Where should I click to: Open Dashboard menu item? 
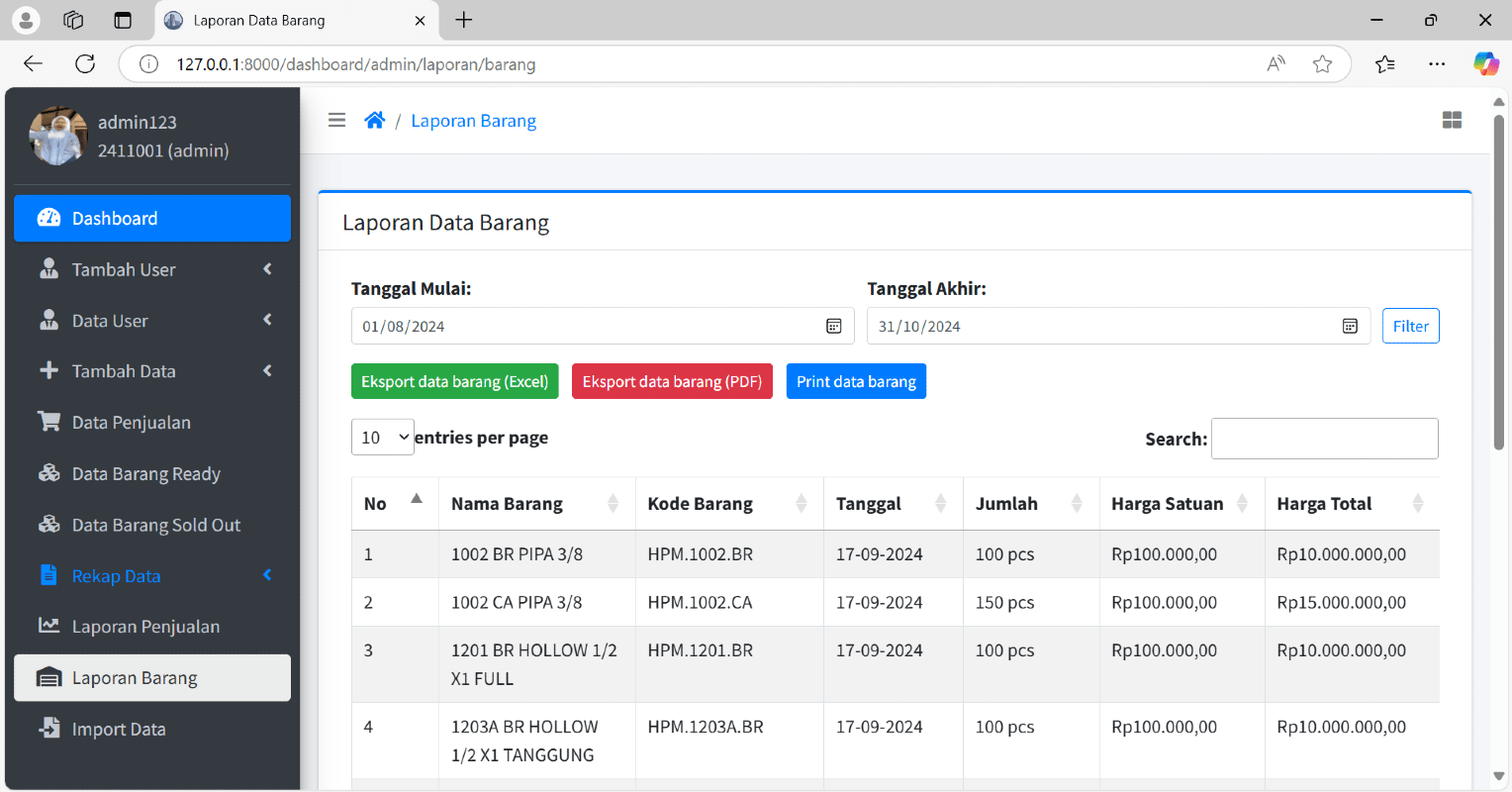point(152,218)
